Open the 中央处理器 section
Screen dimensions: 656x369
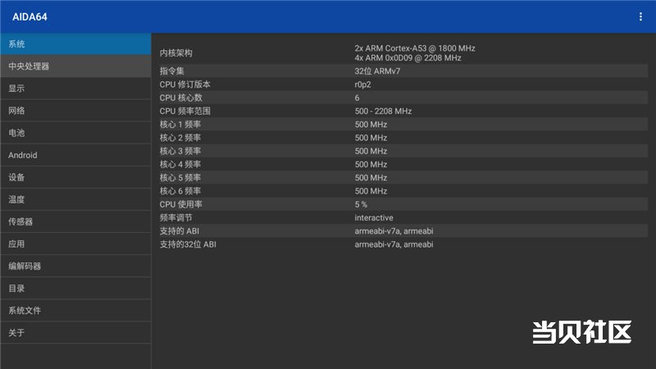(x=76, y=66)
